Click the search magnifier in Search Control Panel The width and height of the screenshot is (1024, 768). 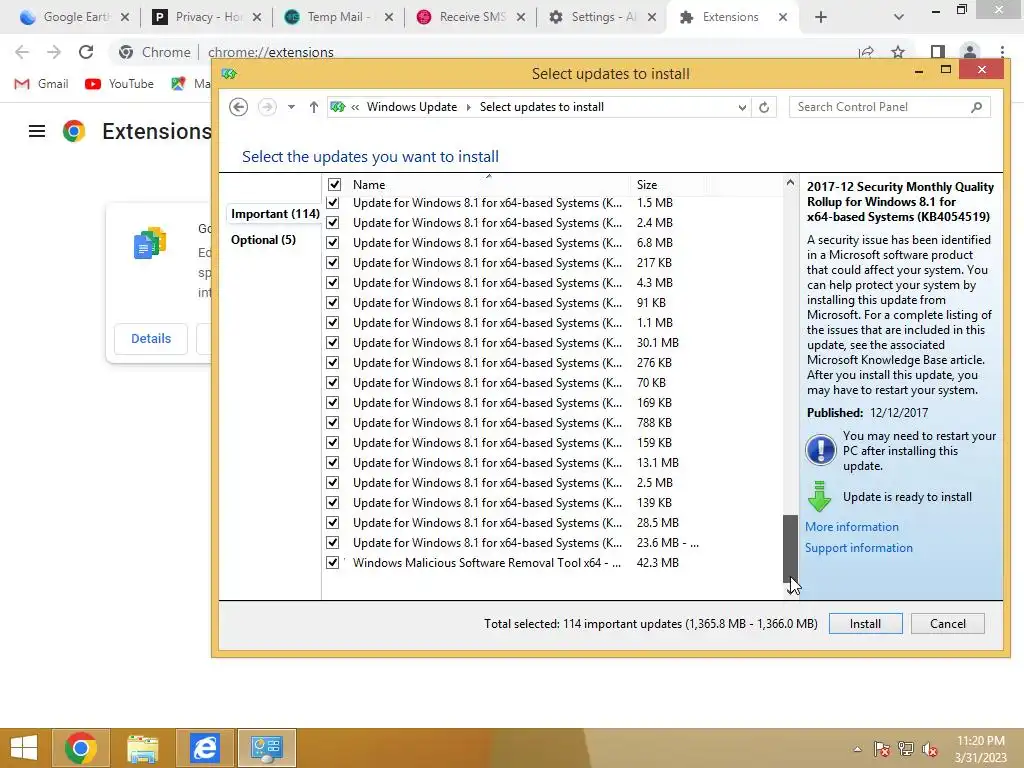click(976, 107)
